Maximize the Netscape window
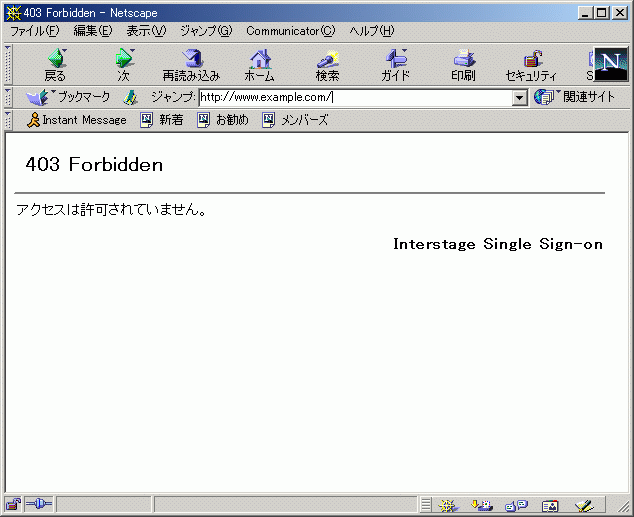 coord(601,13)
